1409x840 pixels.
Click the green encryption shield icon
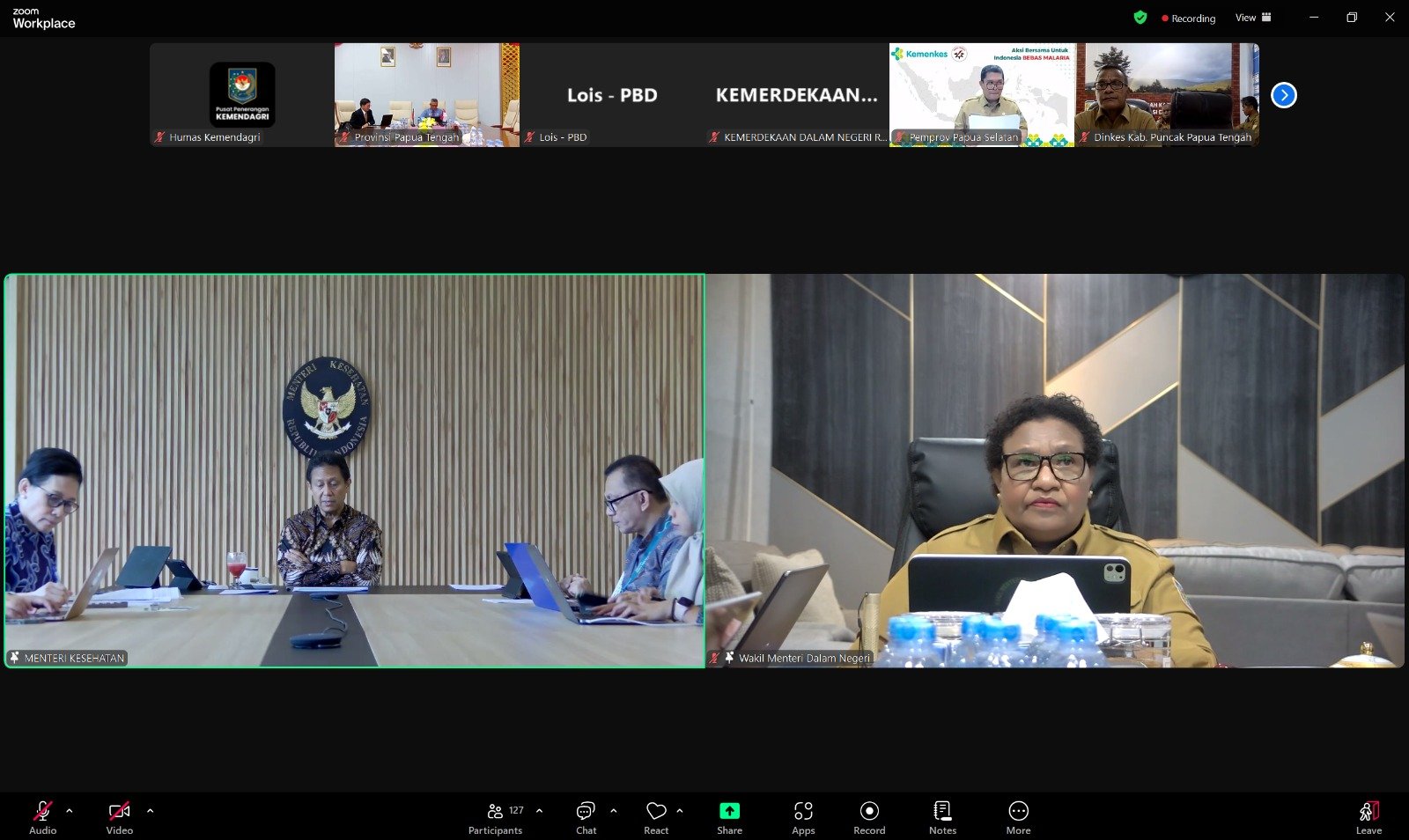[x=1140, y=18]
